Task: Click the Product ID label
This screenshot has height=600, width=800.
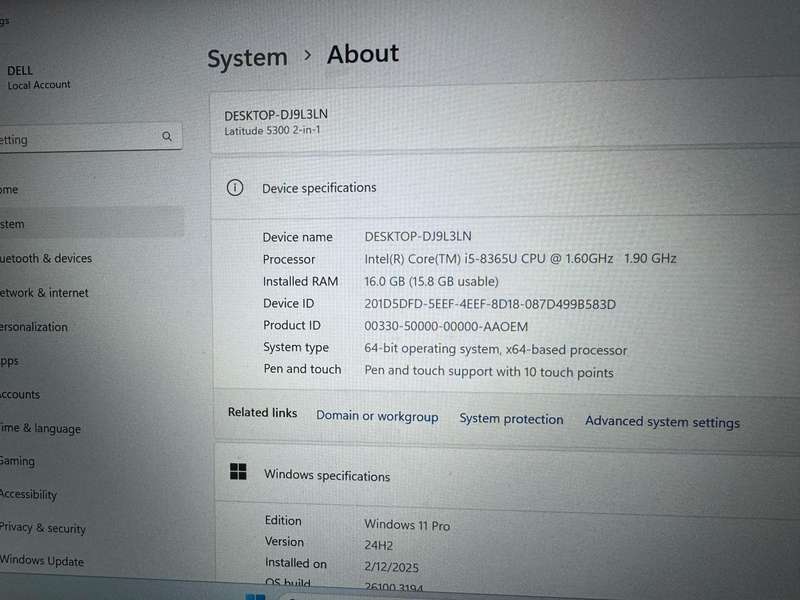Action: [x=292, y=325]
